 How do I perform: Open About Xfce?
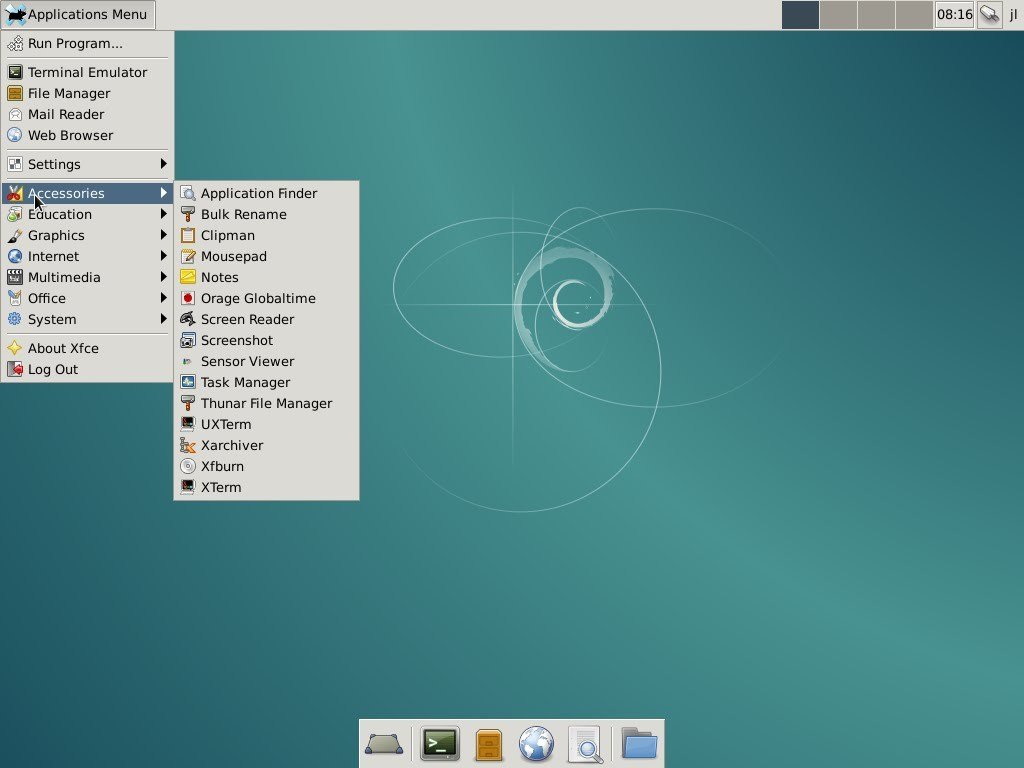coord(87,348)
